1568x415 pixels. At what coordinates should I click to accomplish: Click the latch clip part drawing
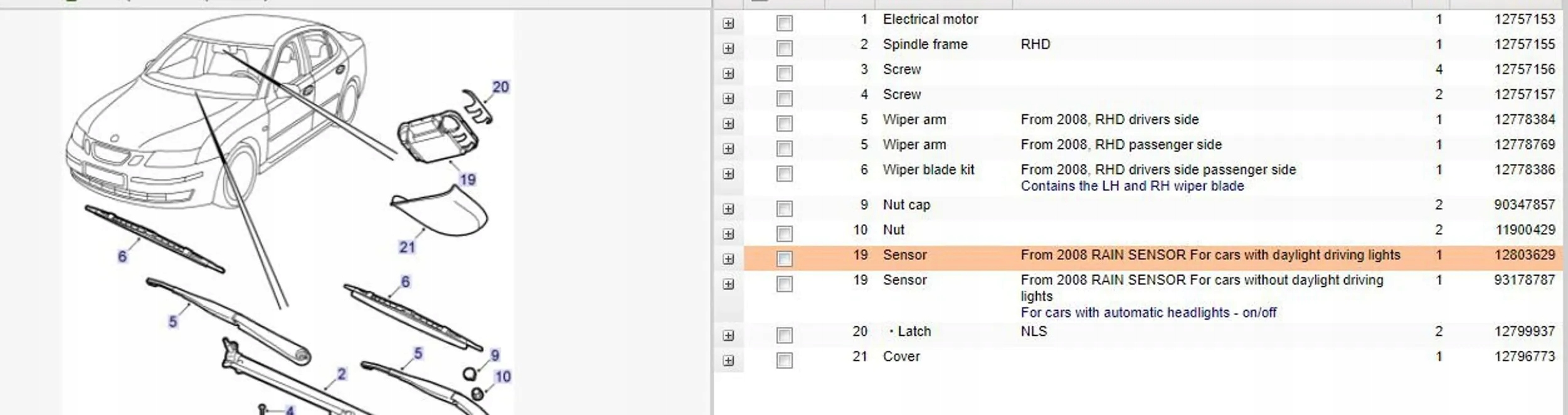pos(477,107)
